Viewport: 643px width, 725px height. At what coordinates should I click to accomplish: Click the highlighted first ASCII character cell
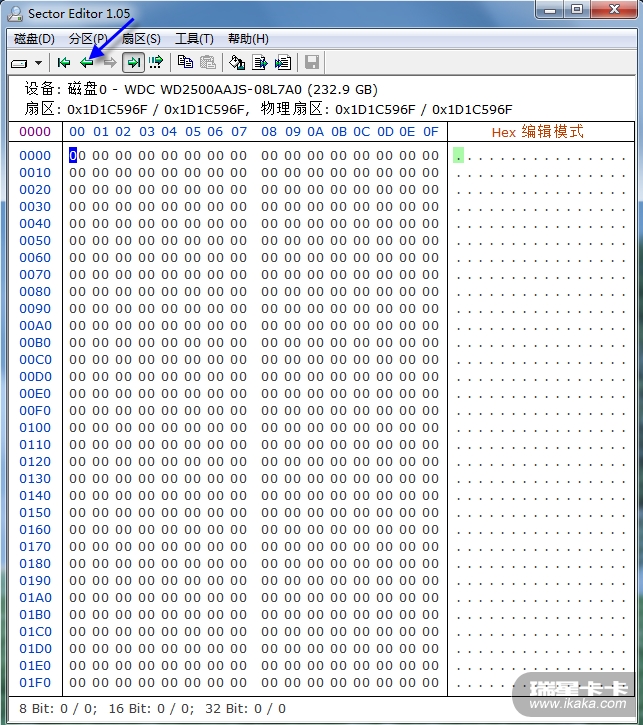click(x=458, y=155)
